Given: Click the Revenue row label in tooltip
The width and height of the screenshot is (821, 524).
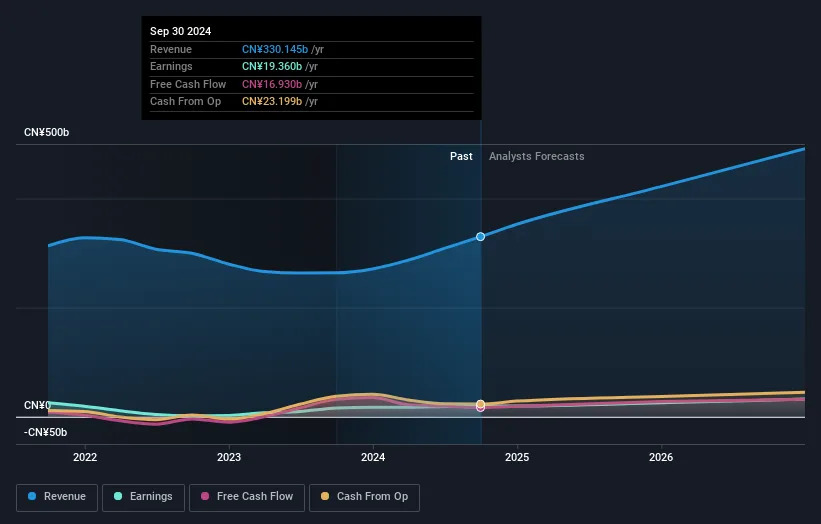Looking at the screenshot, I should (x=171, y=49).
